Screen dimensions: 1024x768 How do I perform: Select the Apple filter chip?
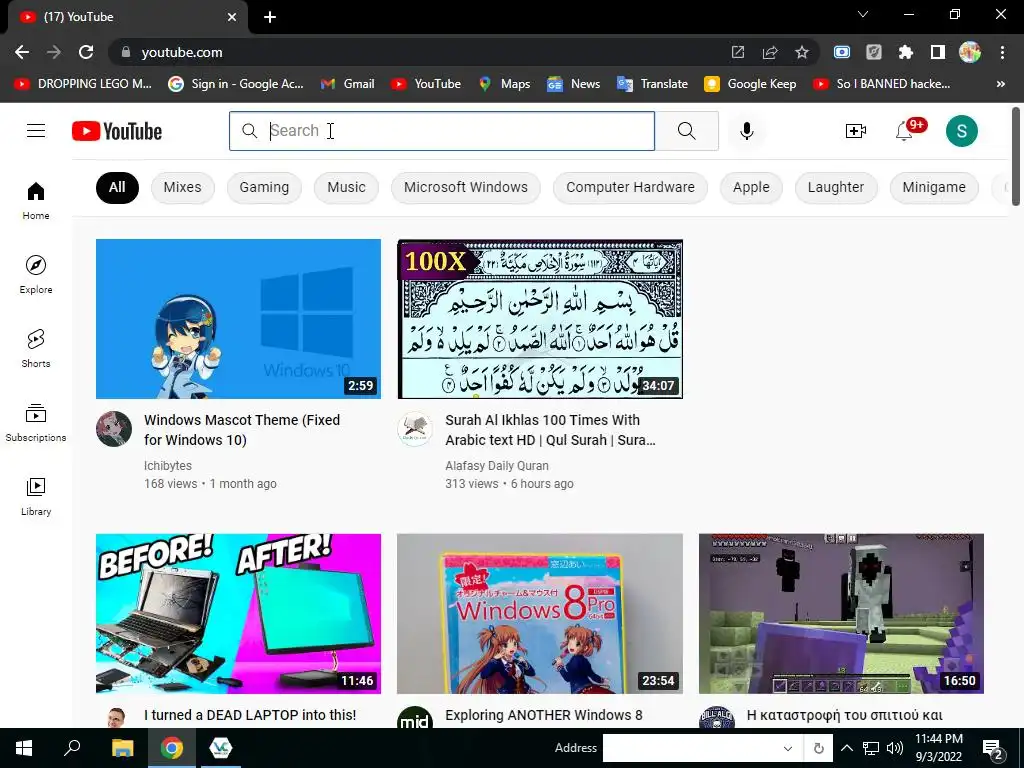[x=751, y=187]
